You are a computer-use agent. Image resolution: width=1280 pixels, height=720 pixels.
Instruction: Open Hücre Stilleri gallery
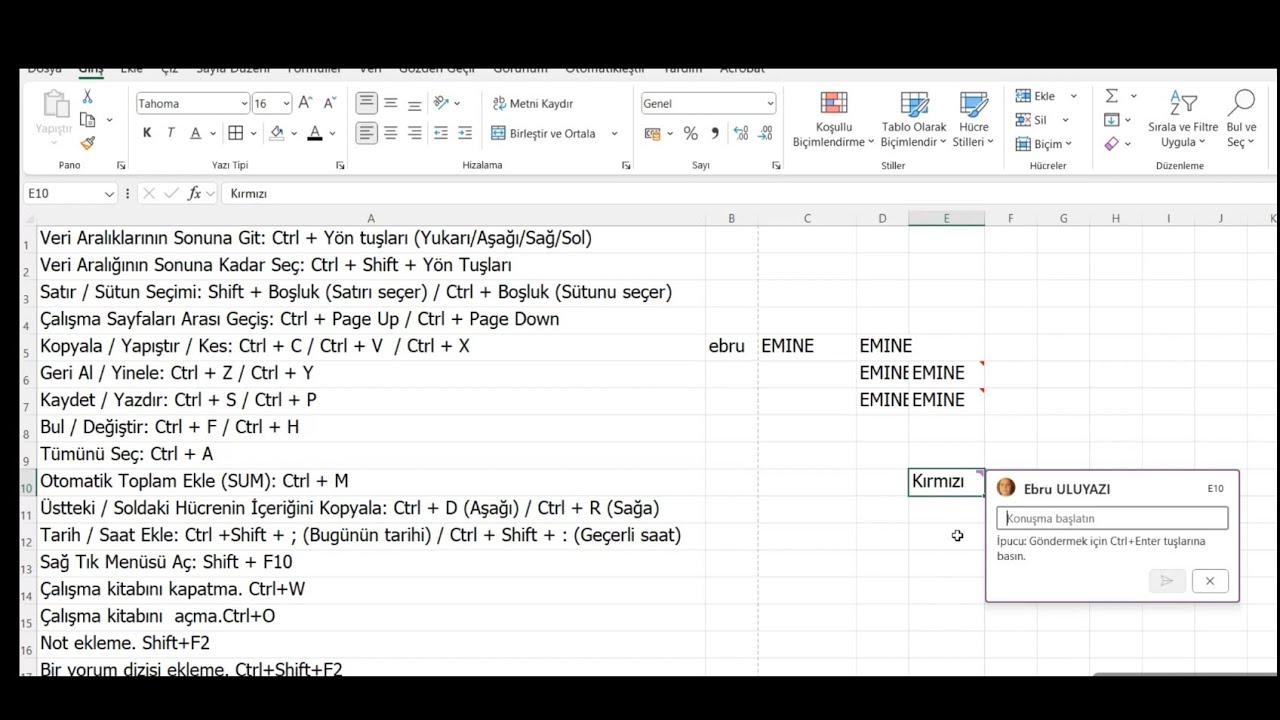(973, 120)
